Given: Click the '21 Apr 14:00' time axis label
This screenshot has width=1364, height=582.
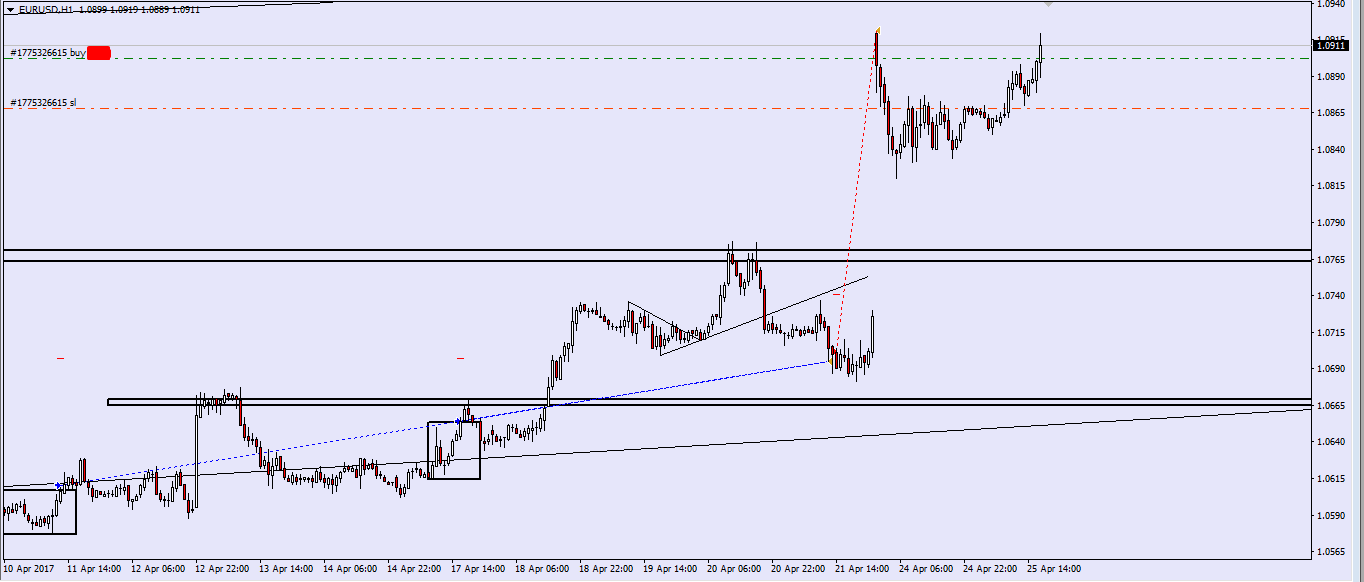Looking at the screenshot, I should tap(863, 568).
